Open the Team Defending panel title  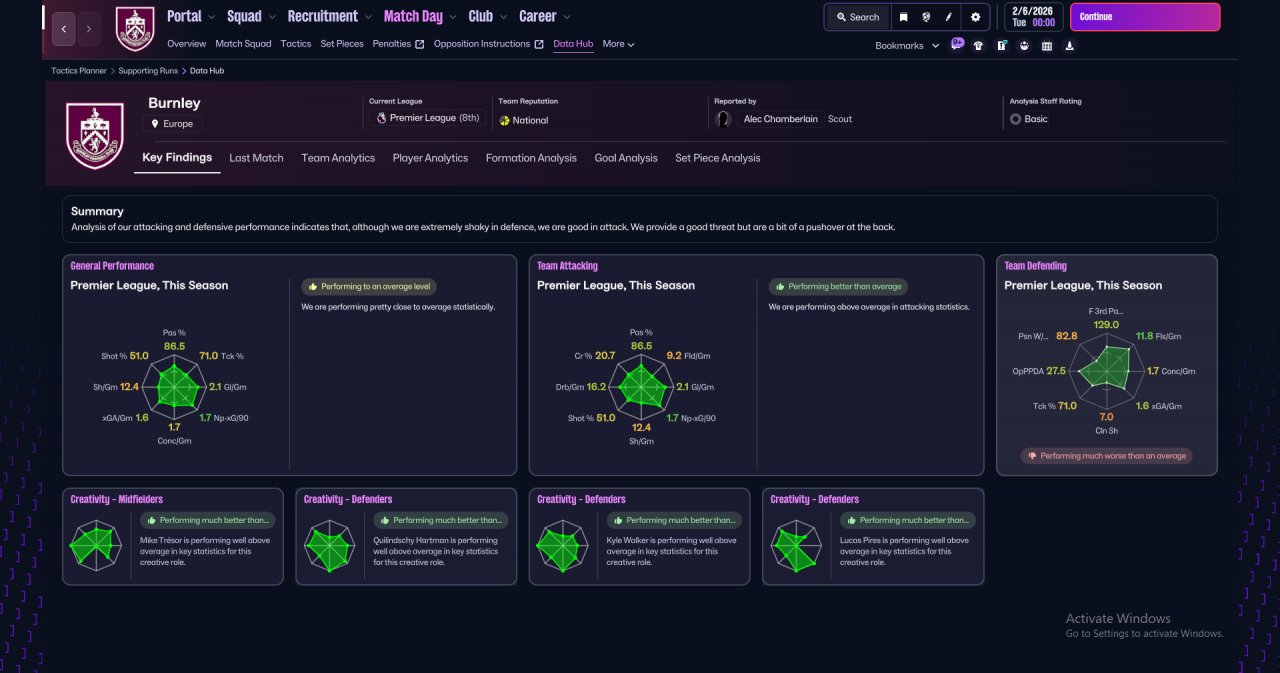1035,266
